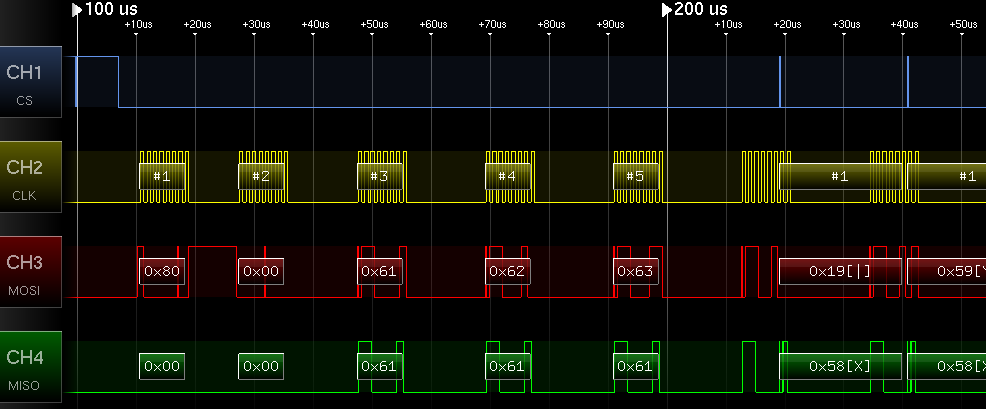The image size is (986, 409).
Task: Click the 0x62 decoded byte on MOSI
Action: tap(508, 271)
